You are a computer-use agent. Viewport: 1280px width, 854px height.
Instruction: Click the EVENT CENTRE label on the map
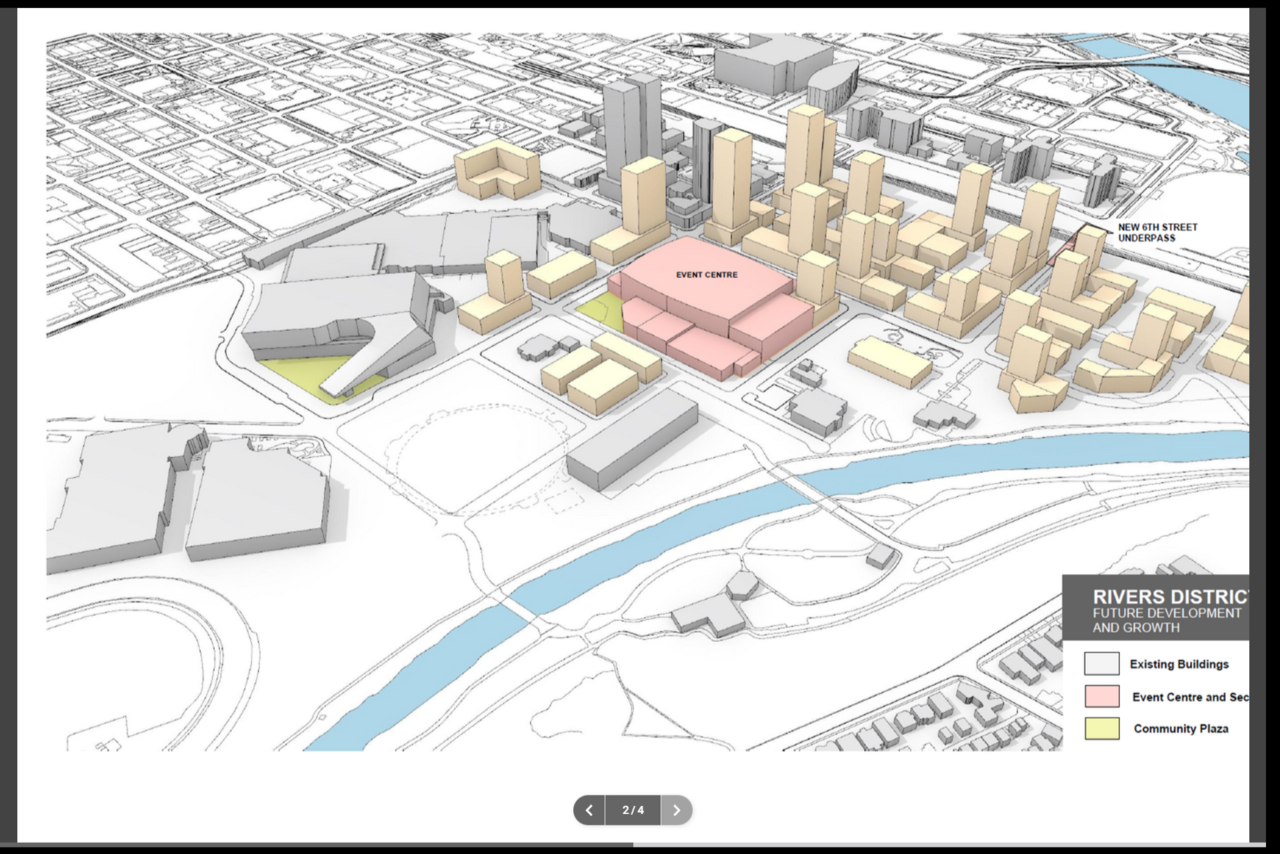(x=706, y=274)
